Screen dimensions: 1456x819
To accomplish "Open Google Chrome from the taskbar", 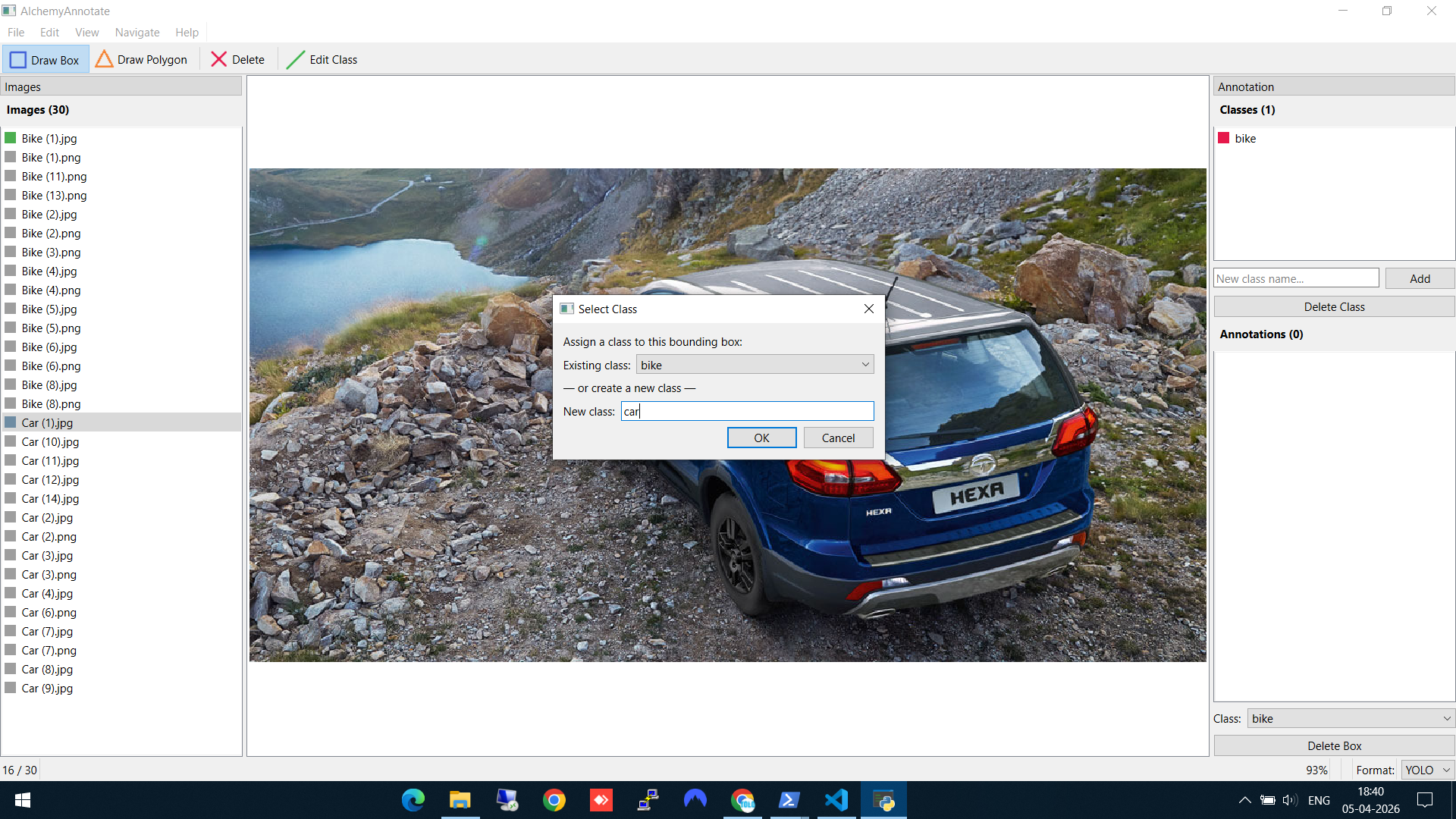I will [554, 800].
